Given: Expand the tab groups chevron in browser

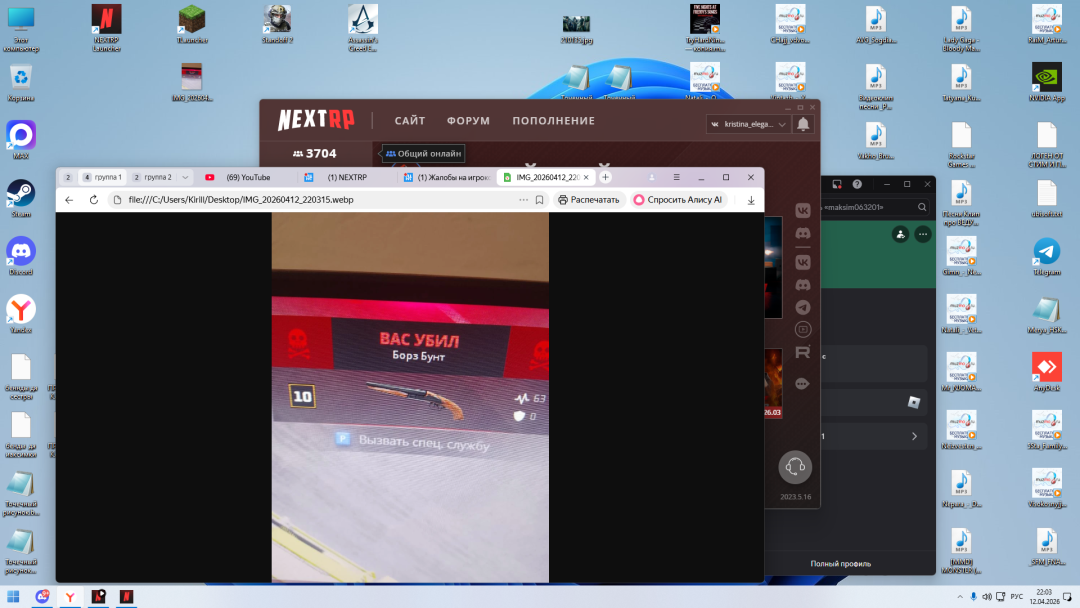Looking at the screenshot, I should coord(185,177).
